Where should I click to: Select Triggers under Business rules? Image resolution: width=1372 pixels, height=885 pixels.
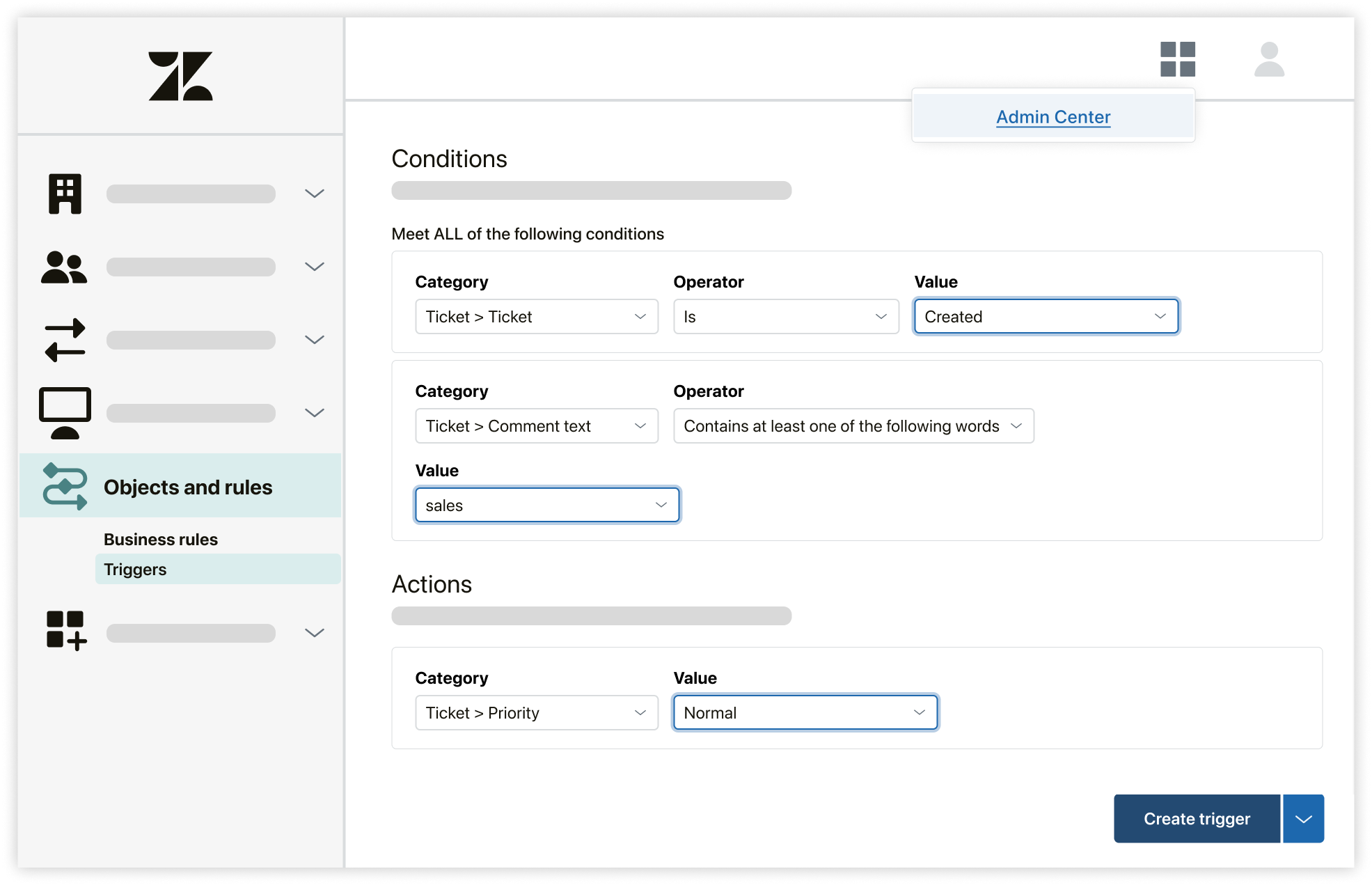136,569
